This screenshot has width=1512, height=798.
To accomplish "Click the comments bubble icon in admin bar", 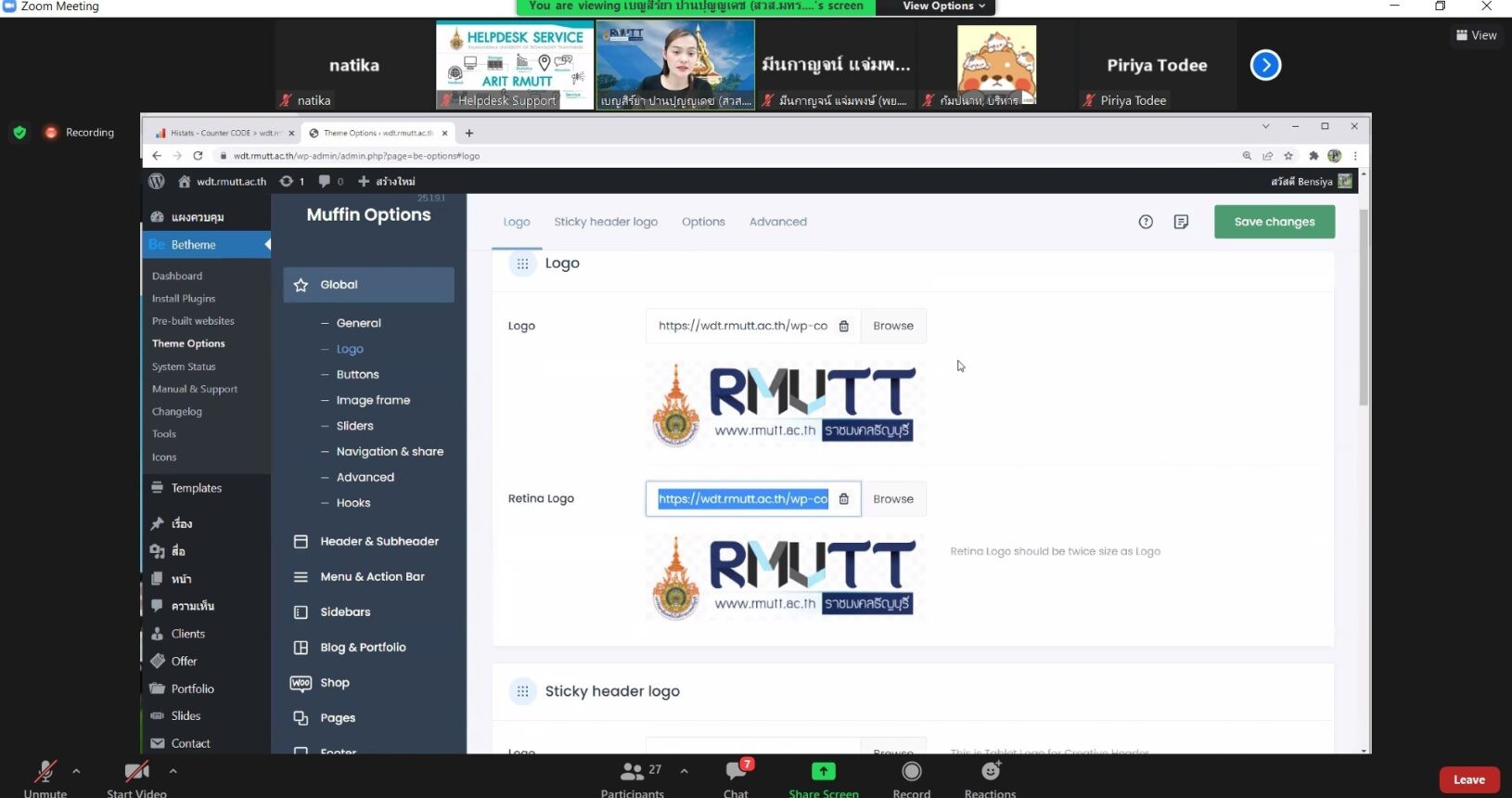I will point(324,181).
